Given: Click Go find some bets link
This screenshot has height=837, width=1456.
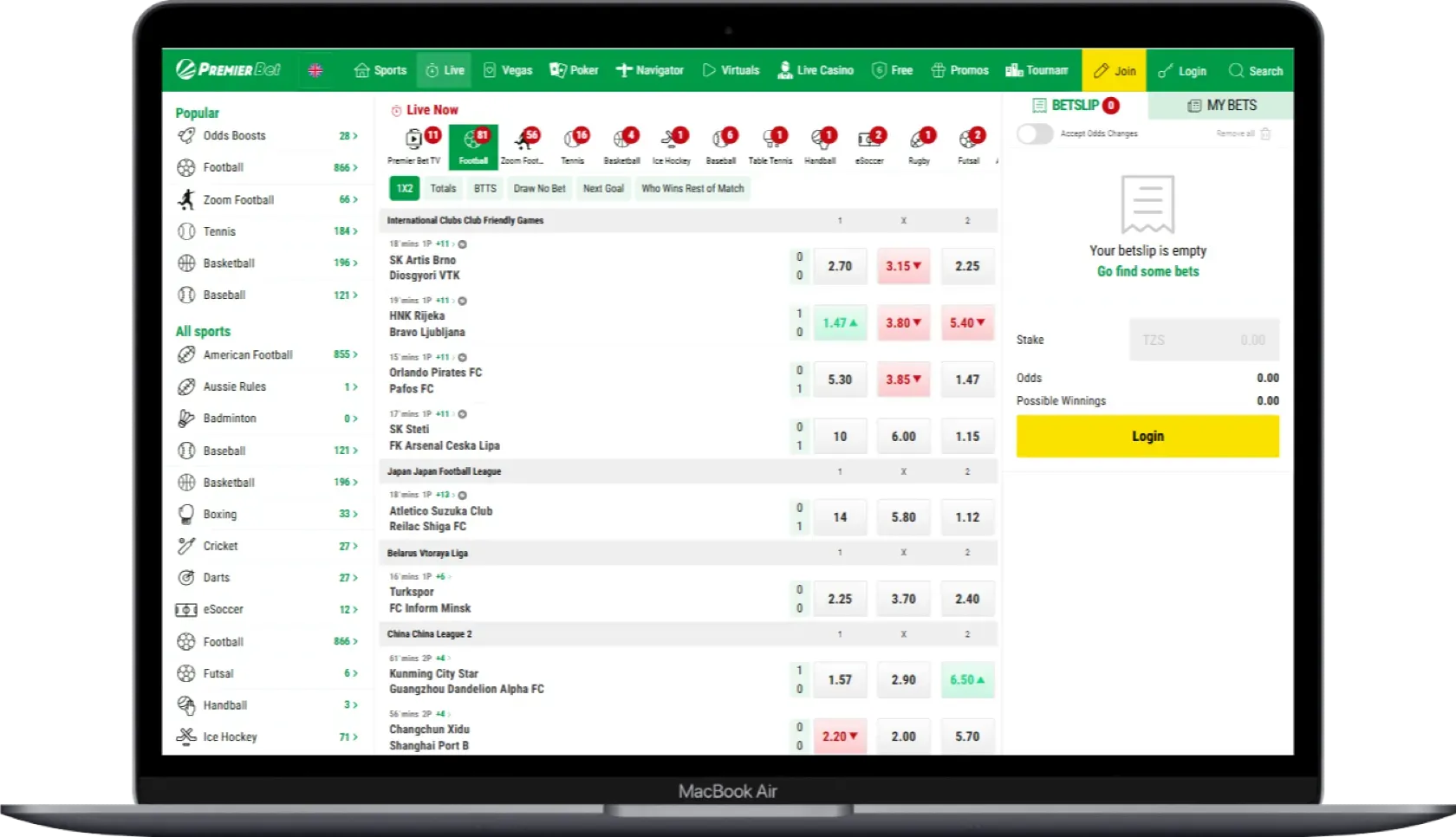Looking at the screenshot, I should pos(1147,271).
